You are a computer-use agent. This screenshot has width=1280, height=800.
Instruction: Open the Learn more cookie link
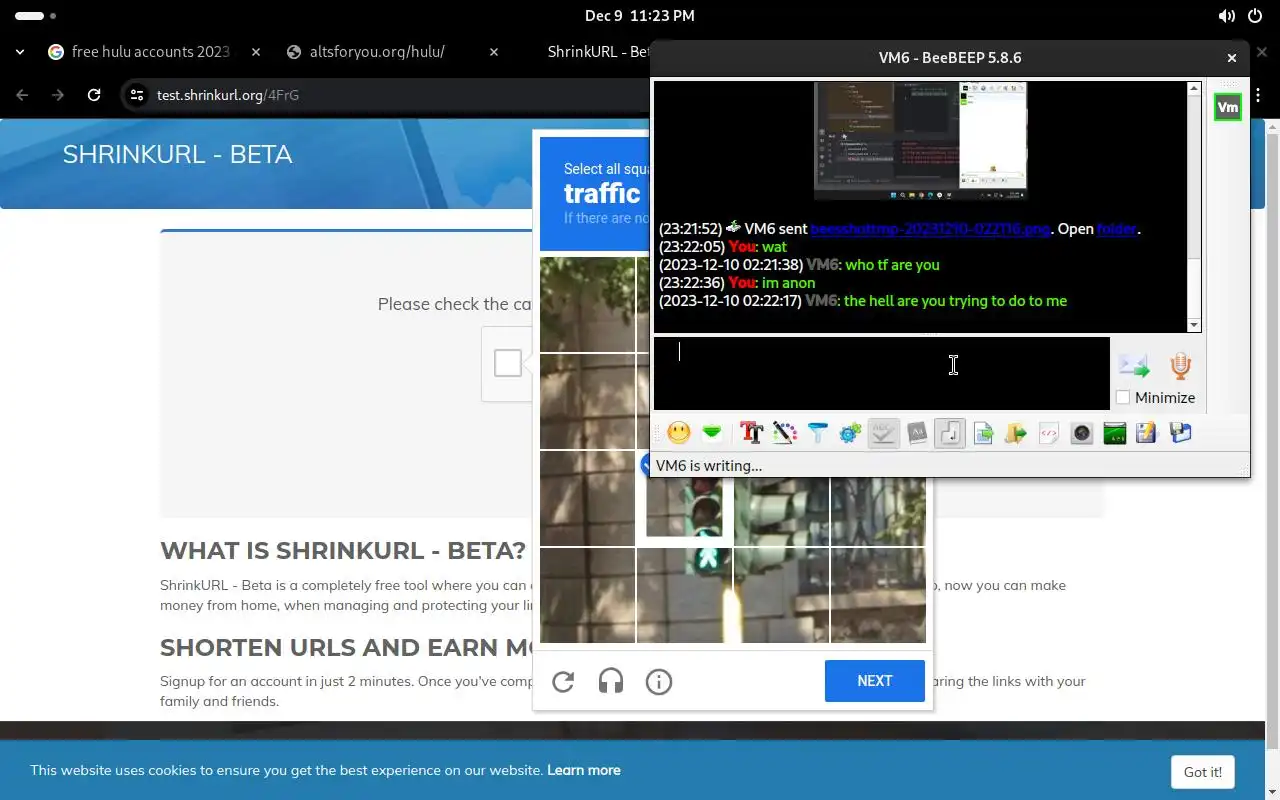[584, 770]
